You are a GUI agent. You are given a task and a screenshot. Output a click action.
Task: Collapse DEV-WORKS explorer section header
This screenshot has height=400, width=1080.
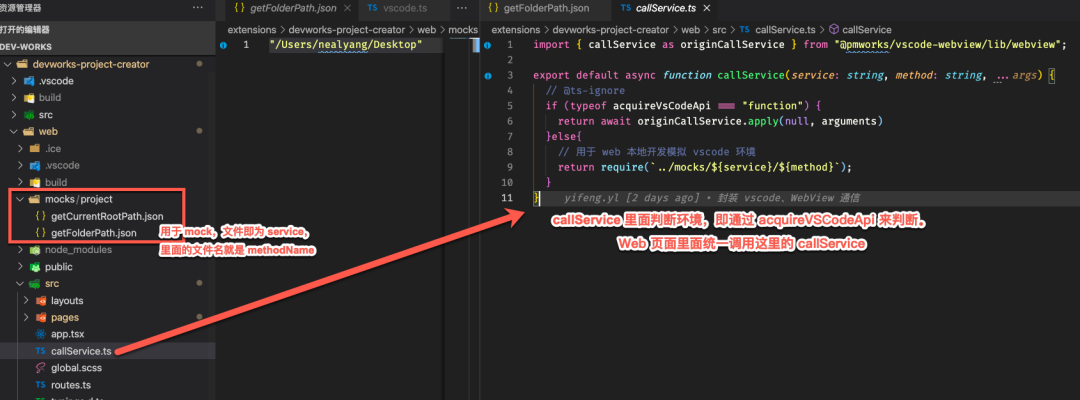click(x=107, y=47)
